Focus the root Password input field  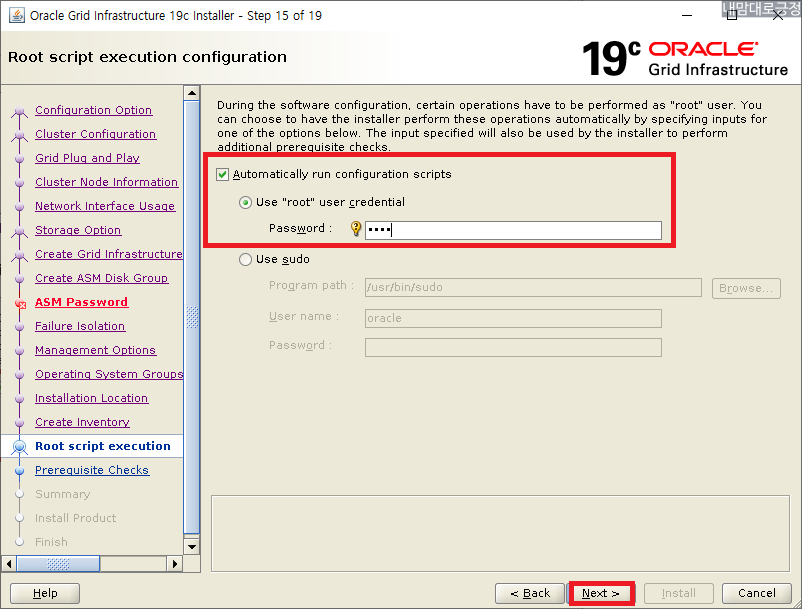click(x=513, y=230)
